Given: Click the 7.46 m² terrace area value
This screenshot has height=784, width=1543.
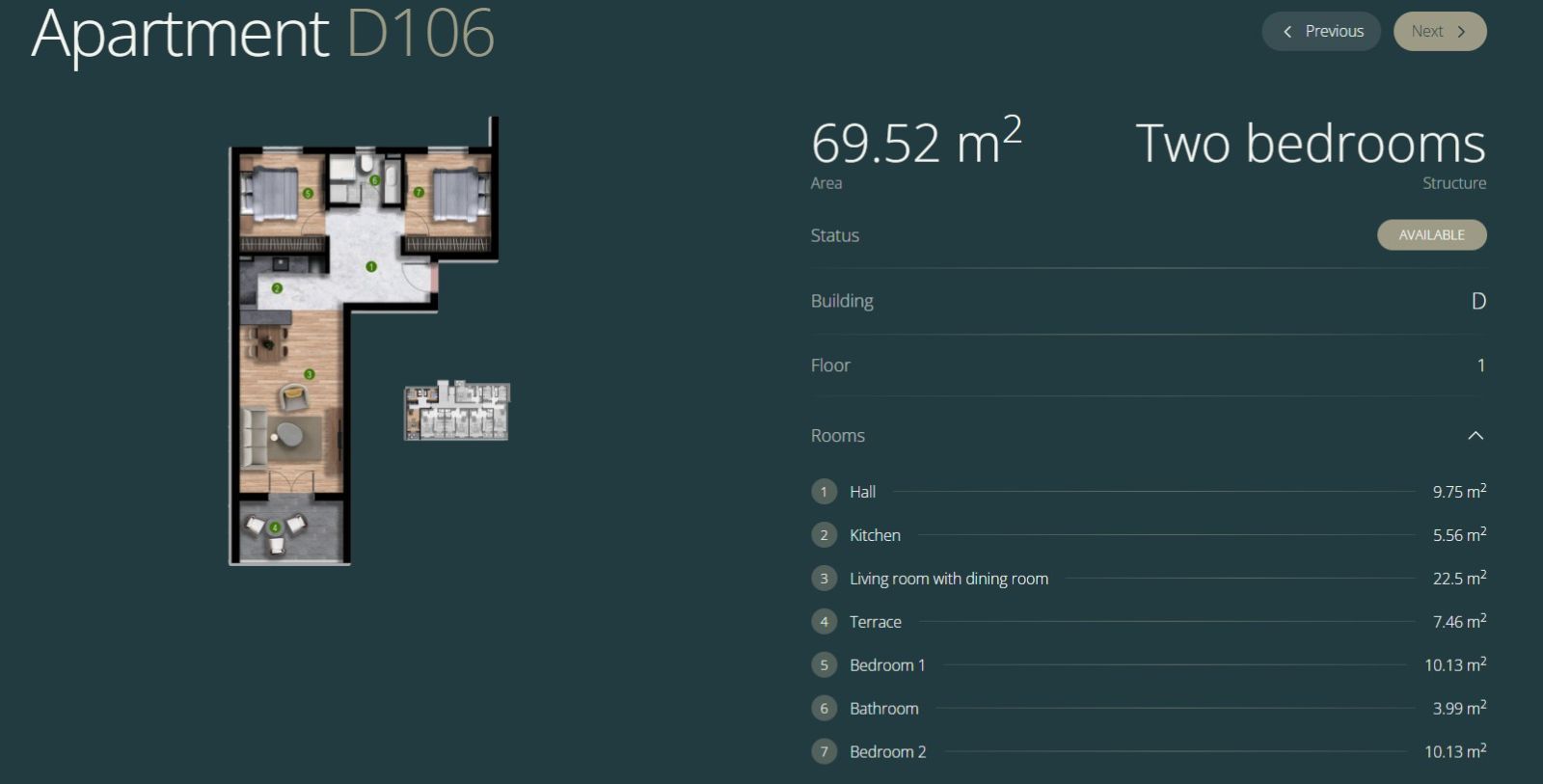Looking at the screenshot, I should (1459, 621).
